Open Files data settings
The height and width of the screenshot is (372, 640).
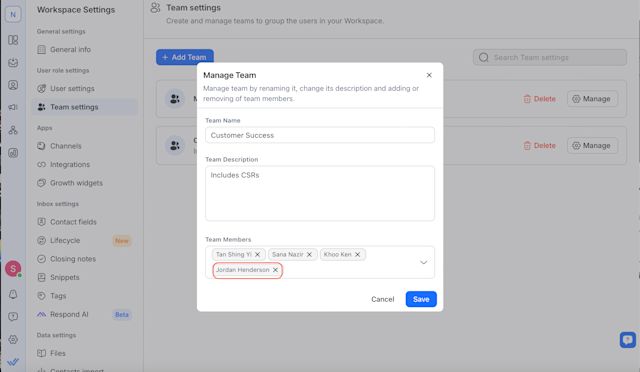click(x=85, y=353)
